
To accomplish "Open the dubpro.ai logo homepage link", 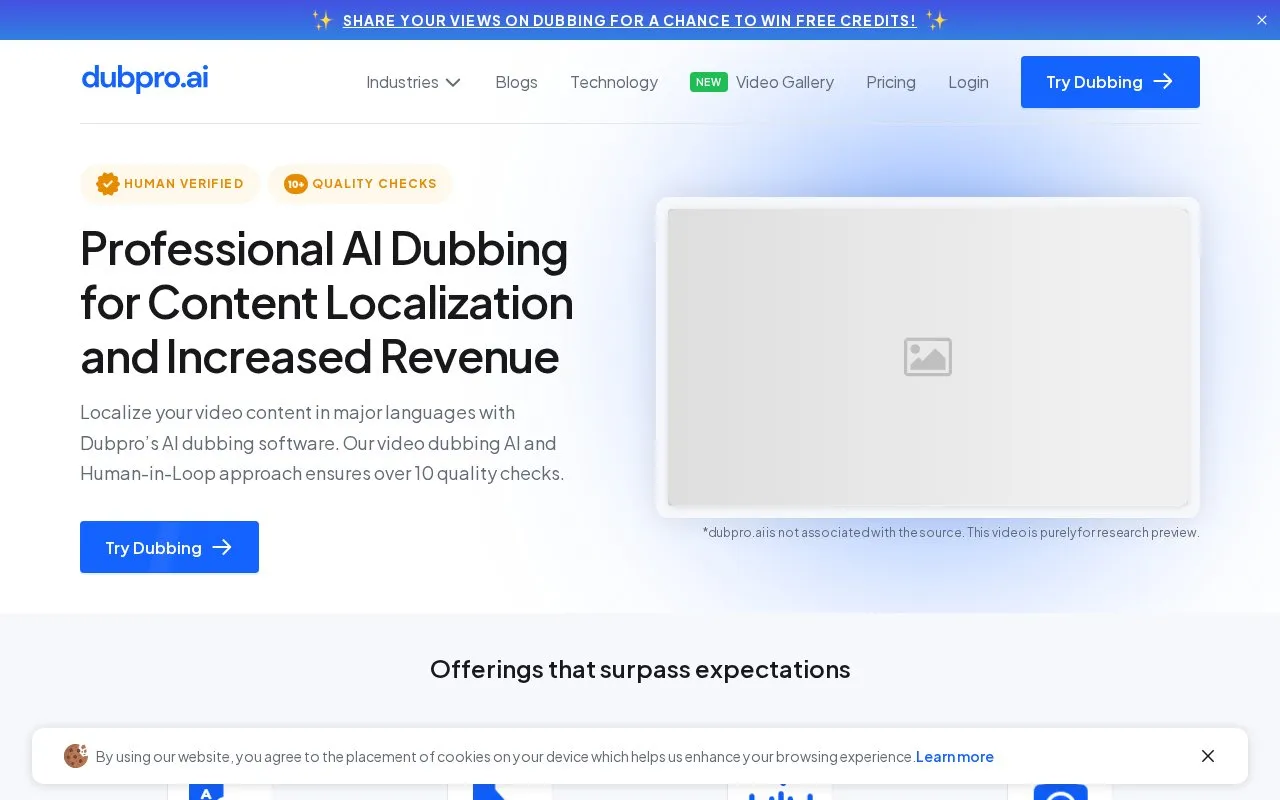I will click(145, 79).
